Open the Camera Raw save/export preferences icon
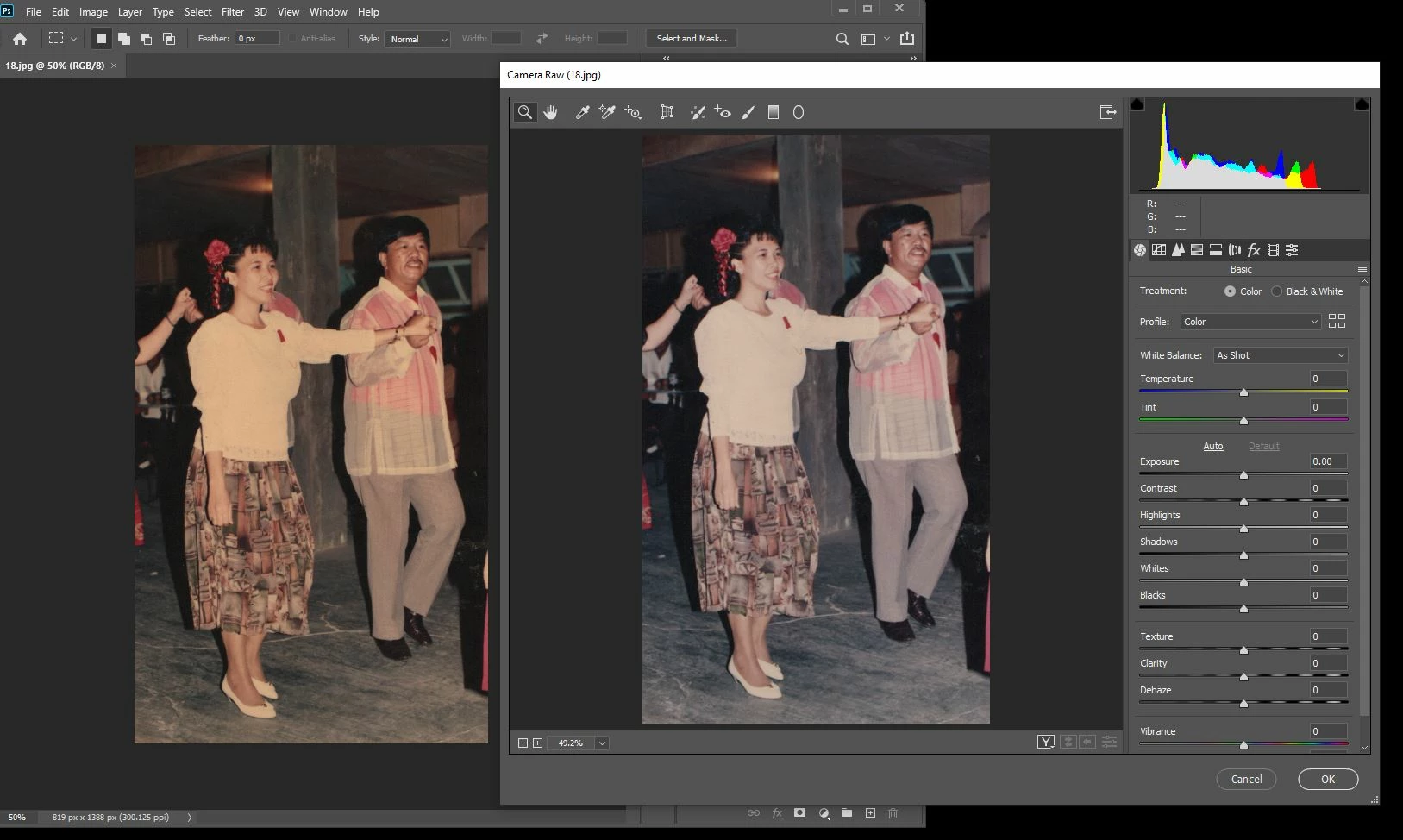The image size is (1403, 840). tap(1108, 112)
